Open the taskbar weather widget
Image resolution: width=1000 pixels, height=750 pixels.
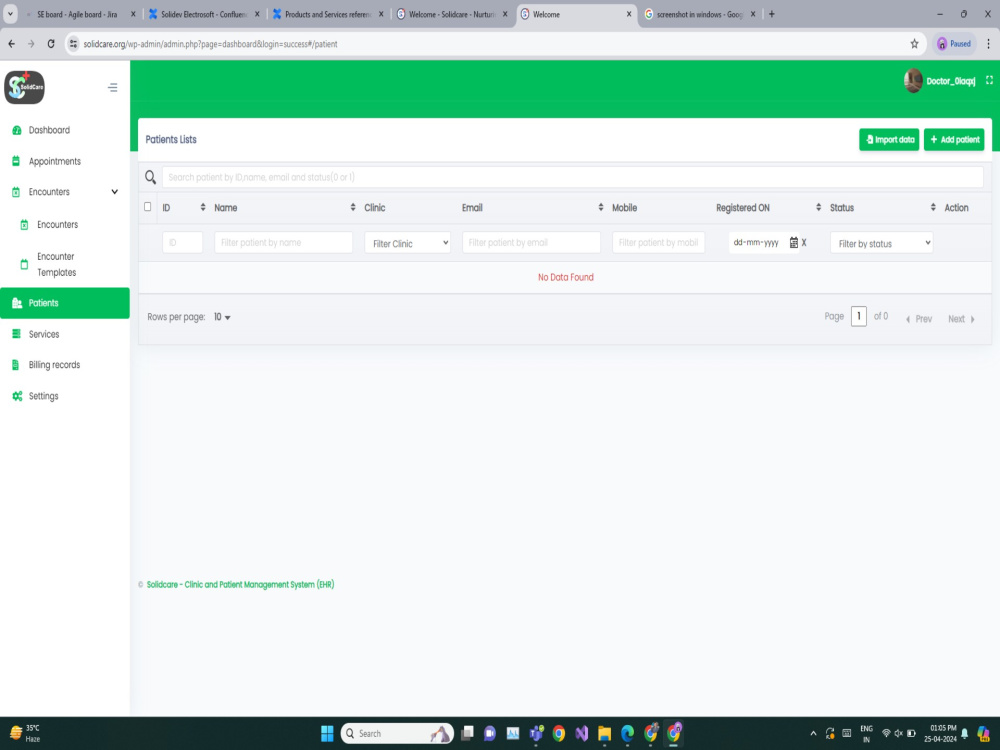point(26,733)
